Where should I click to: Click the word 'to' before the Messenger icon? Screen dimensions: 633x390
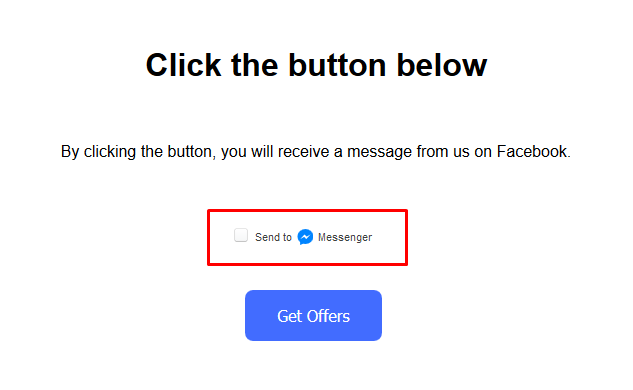pos(287,237)
